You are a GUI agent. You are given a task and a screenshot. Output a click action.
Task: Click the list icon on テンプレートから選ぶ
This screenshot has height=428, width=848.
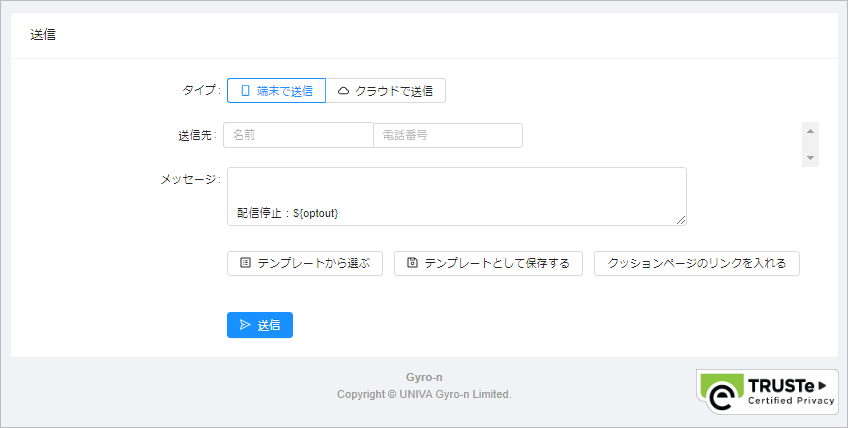(246, 263)
